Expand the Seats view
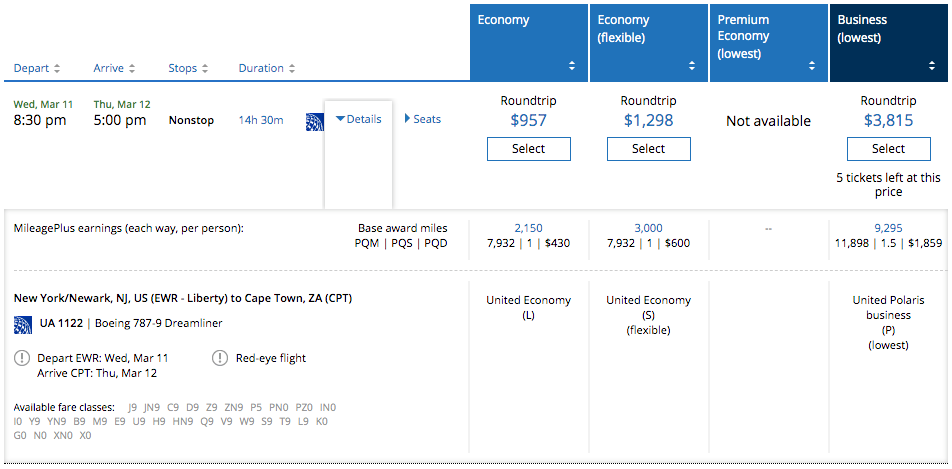The height and width of the screenshot is (469, 952). click(423, 119)
